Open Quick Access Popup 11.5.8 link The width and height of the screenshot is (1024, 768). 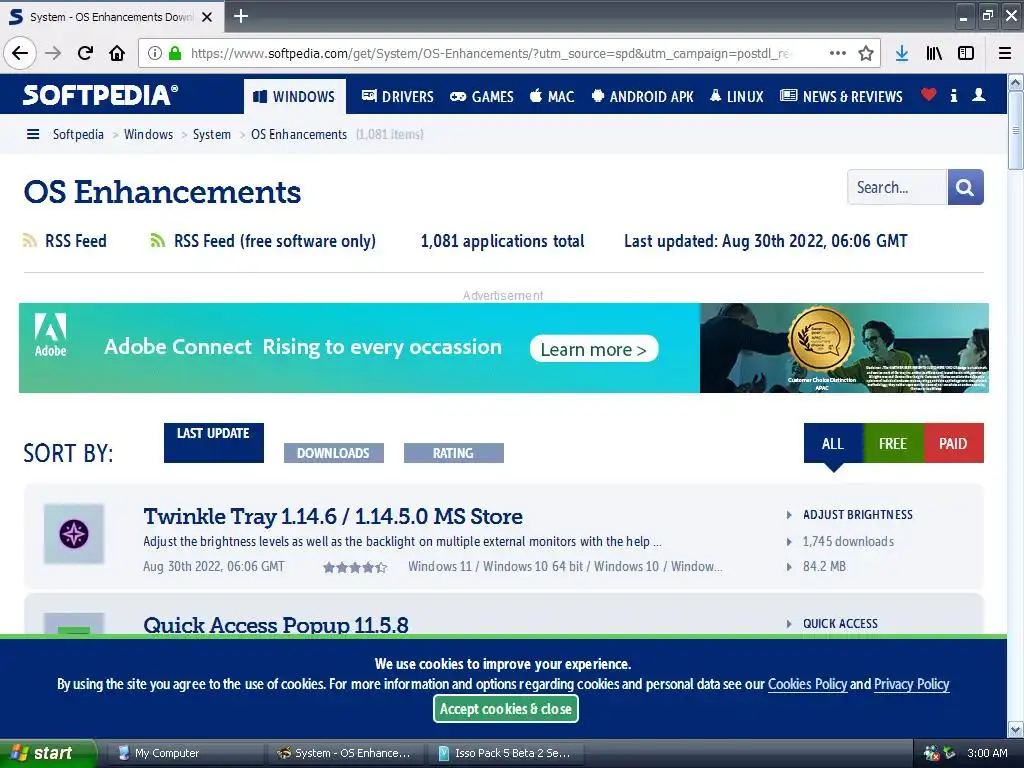(x=276, y=624)
